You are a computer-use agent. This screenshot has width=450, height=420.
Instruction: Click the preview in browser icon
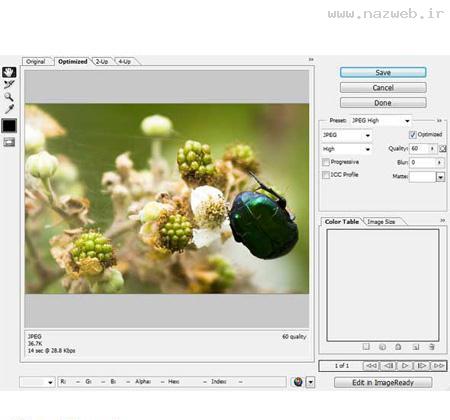(298, 382)
